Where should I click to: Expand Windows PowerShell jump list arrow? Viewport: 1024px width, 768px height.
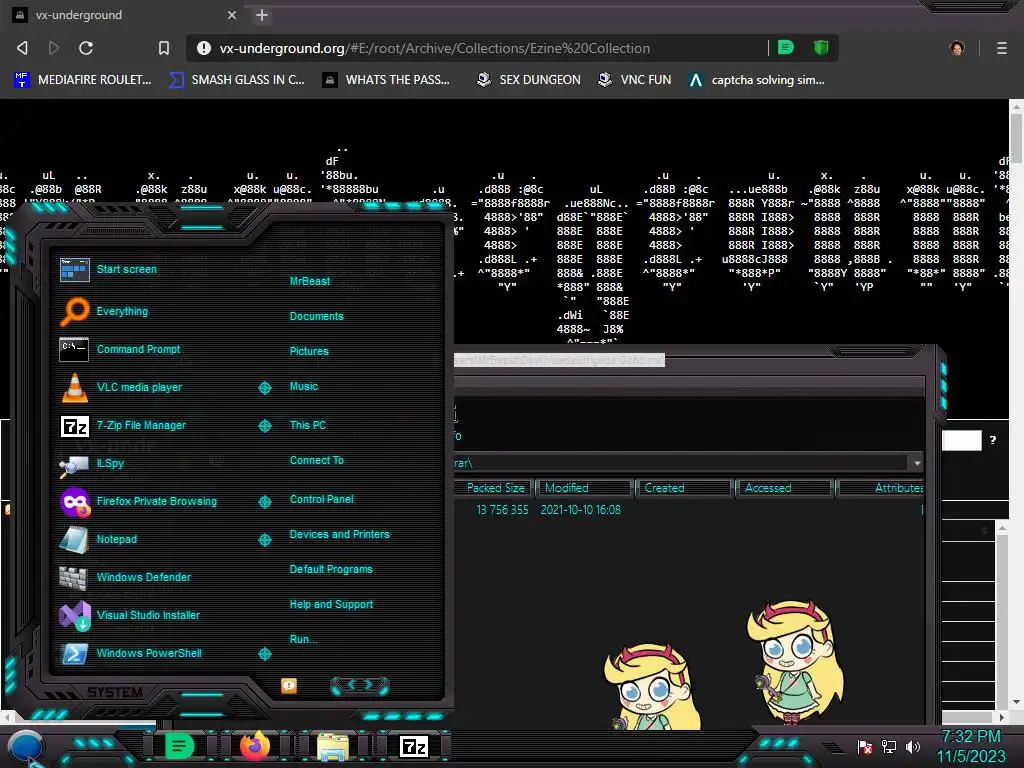(x=264, y=654)
